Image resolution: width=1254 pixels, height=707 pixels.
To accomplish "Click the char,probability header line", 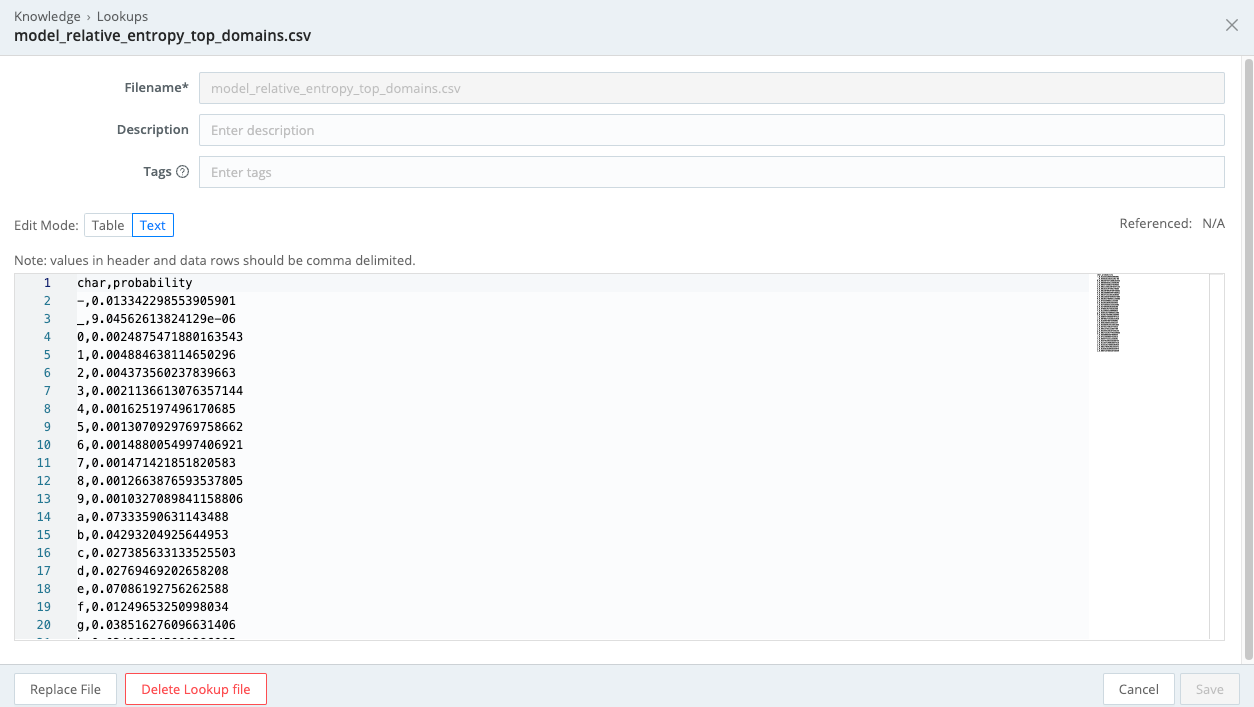I will 135,283.
